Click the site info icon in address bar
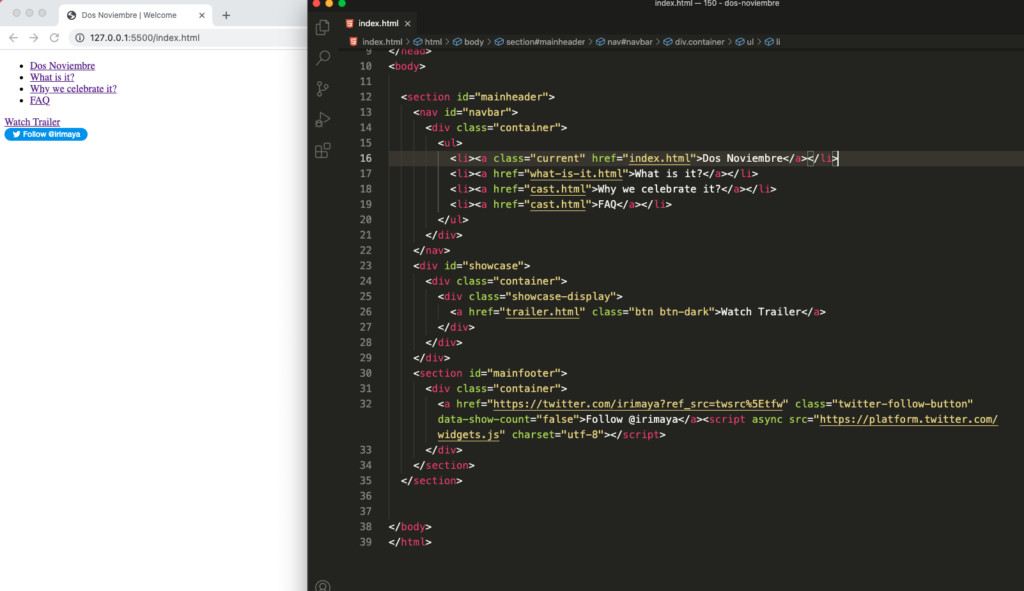1024x591 pixels. pyautogui.click(x=80, y=38)
